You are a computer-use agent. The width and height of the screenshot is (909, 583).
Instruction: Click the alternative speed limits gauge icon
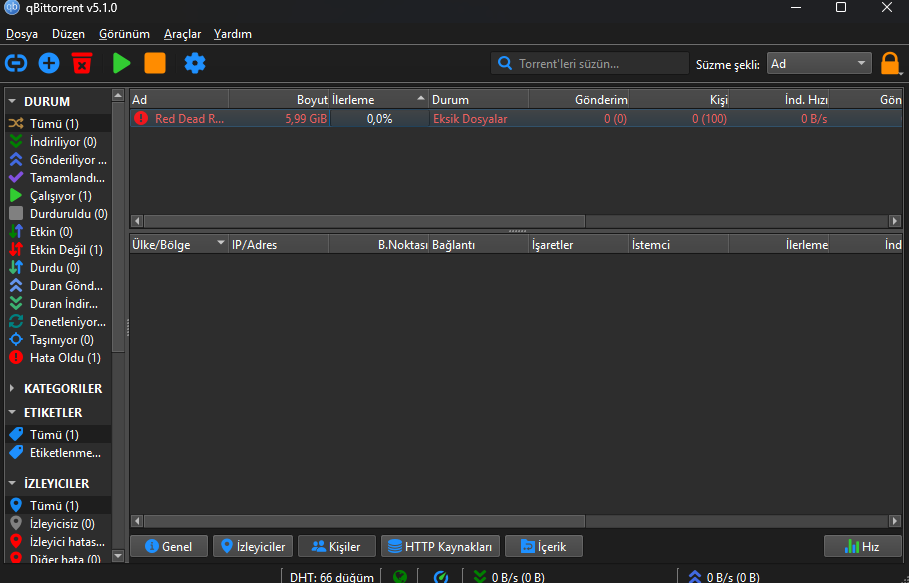tap(441, 577)
